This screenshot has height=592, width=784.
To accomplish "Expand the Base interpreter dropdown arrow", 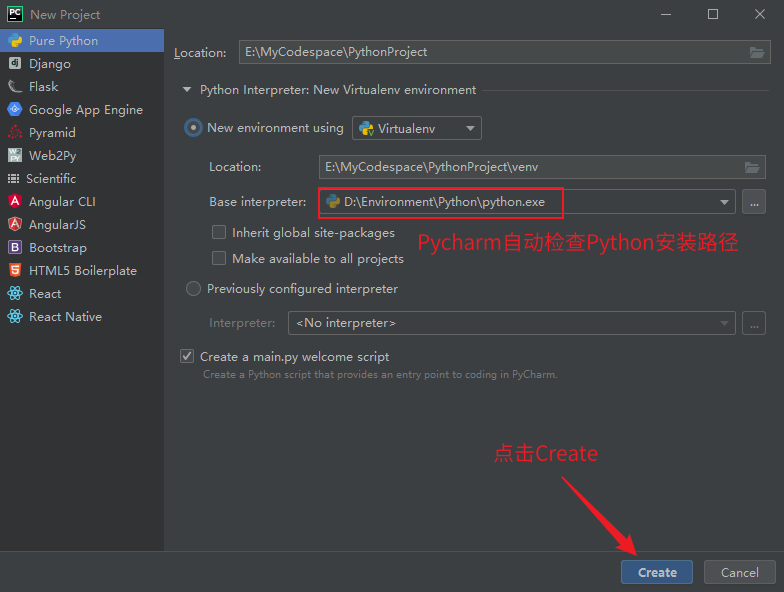I will [x=724, y=202].
